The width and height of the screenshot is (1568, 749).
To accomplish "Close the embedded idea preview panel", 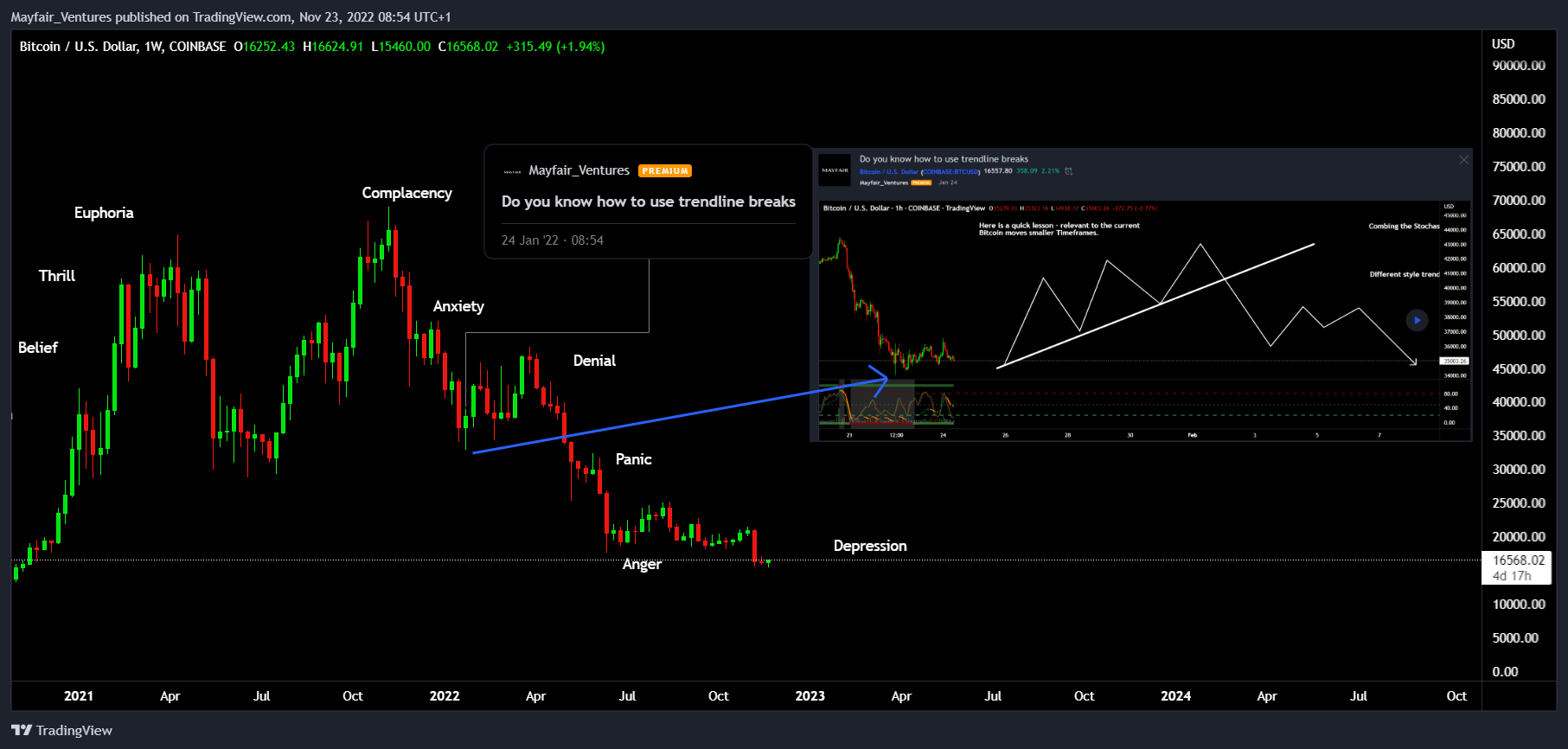I will pyautogui.click(x=1463, y=160).
